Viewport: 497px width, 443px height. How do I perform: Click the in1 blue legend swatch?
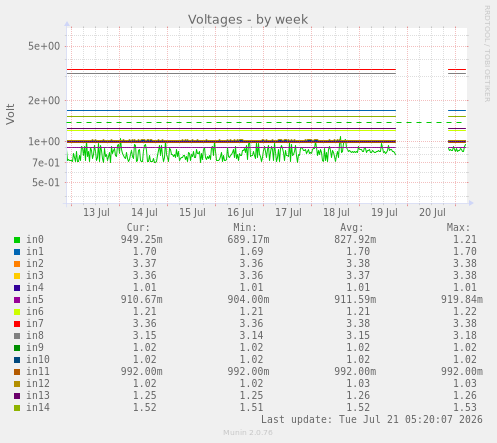[x=17, y=252]
